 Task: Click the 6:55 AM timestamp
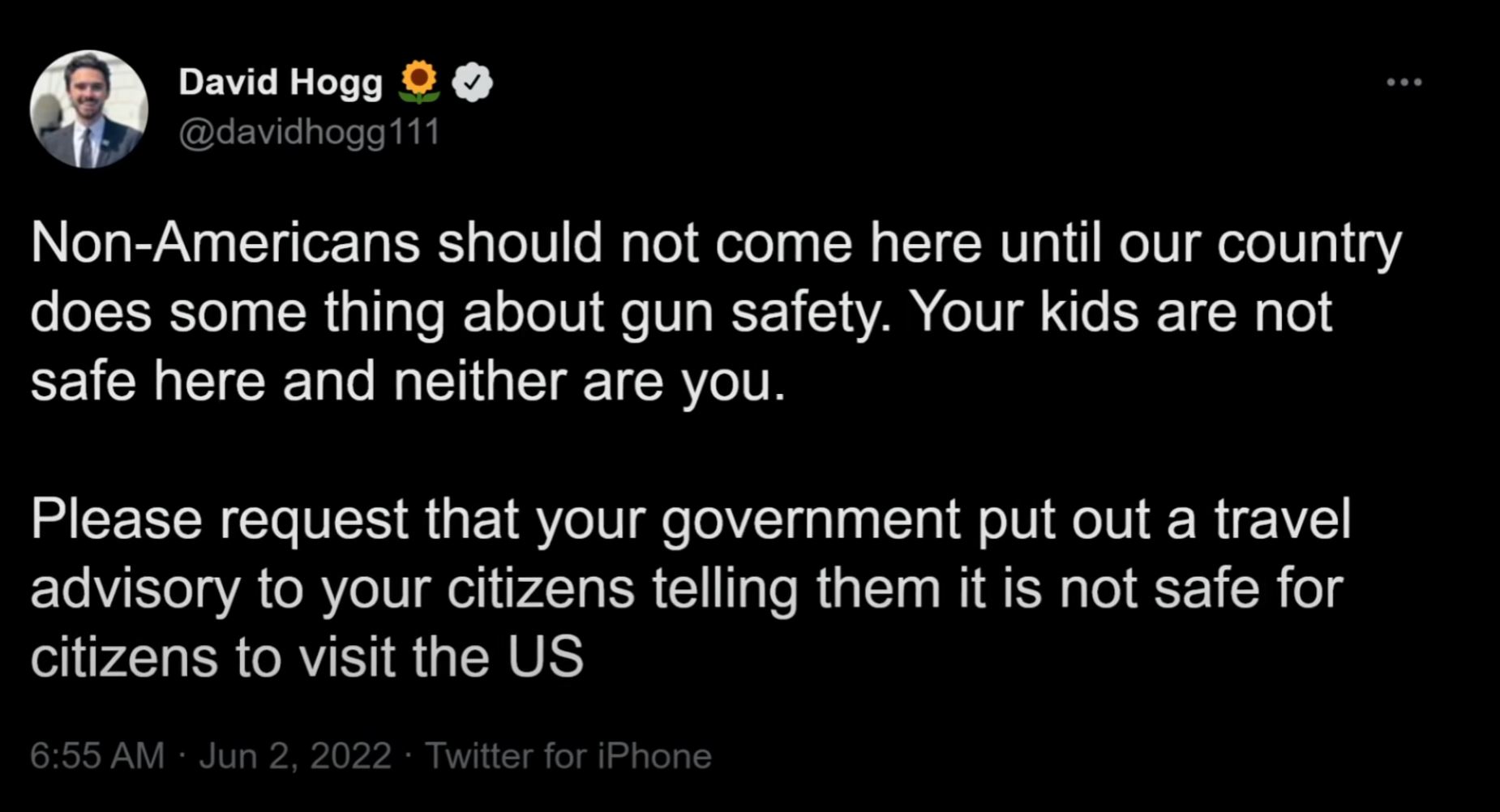(97, 755)
